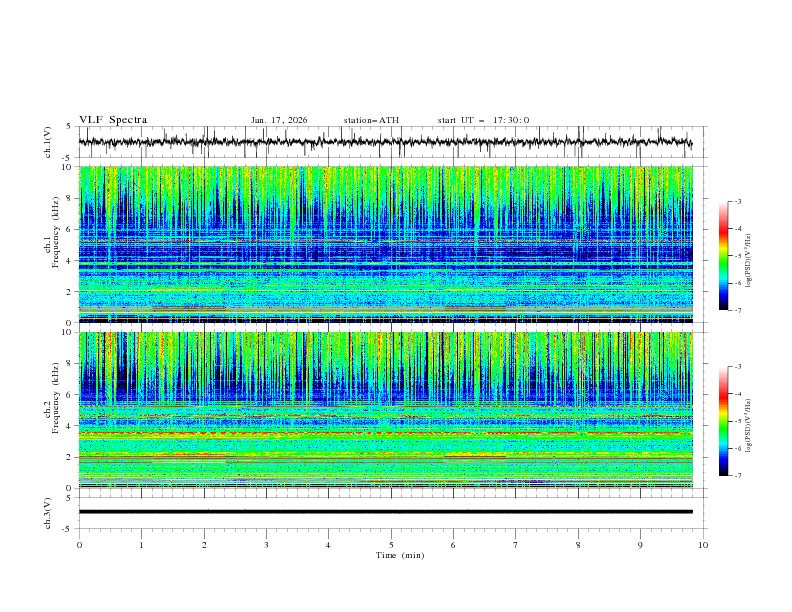Click the "ch.3(V)" axis label
The height and width of the screenshot is (612, 792).
tap(47, 513)
